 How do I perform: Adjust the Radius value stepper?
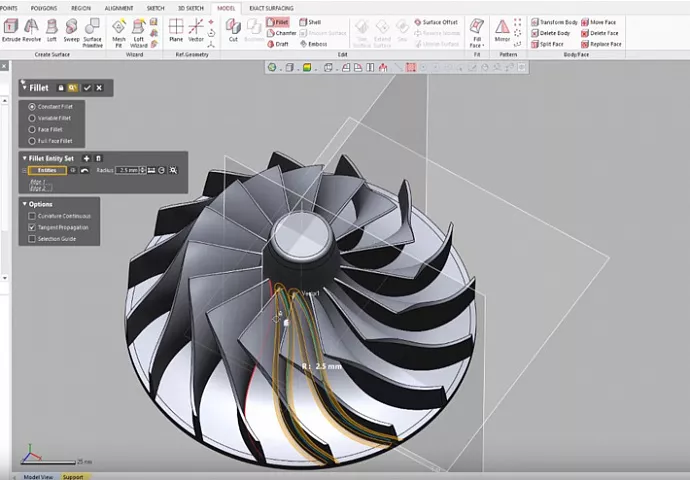click(x=143, y=170)
